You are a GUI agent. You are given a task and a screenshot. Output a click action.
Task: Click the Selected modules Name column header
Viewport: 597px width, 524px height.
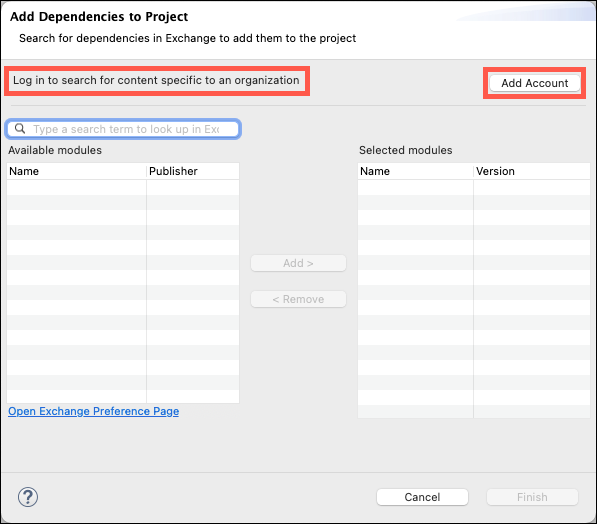tap(415, 171)
